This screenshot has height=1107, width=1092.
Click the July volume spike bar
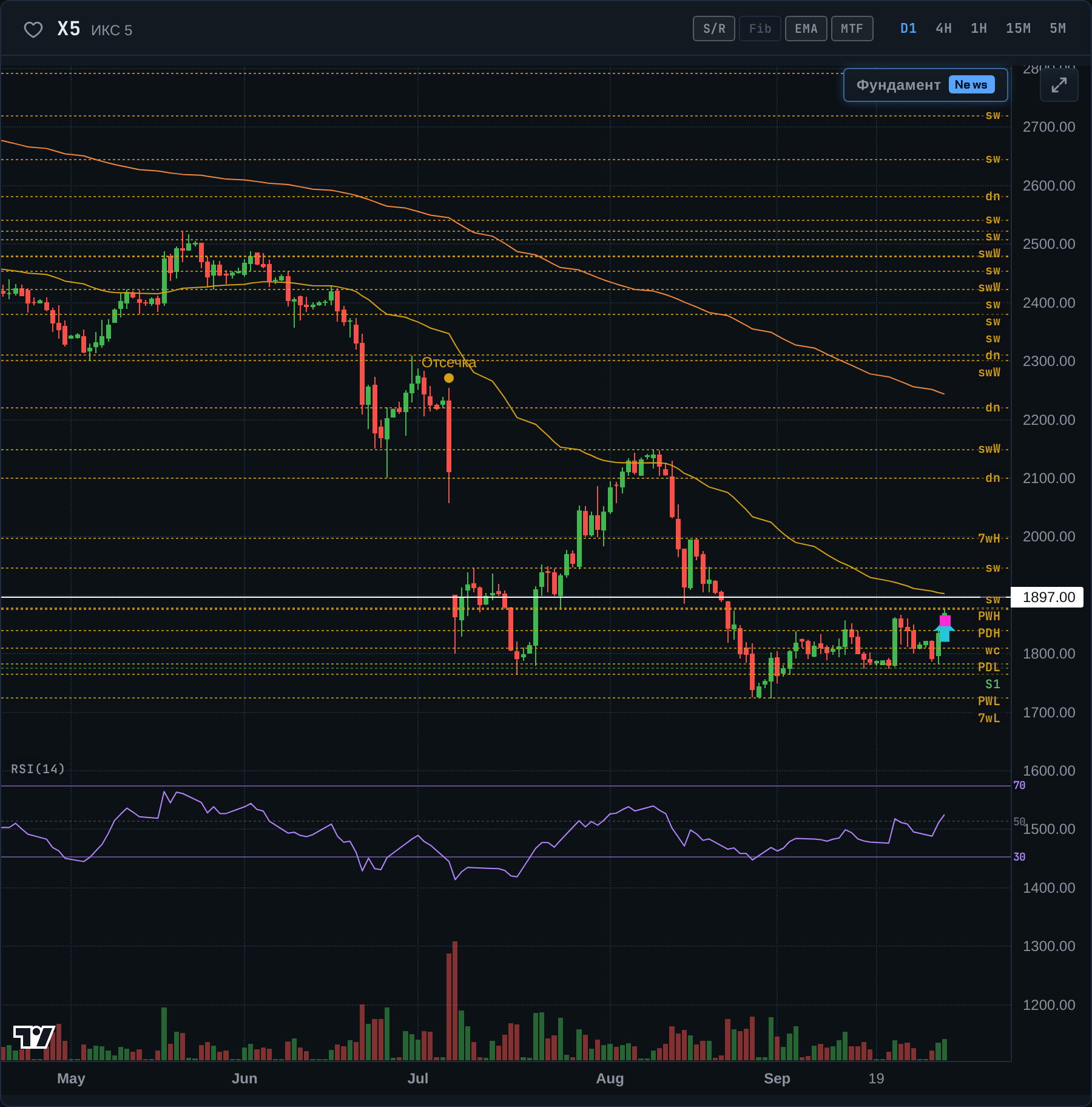click(454, 1001)
